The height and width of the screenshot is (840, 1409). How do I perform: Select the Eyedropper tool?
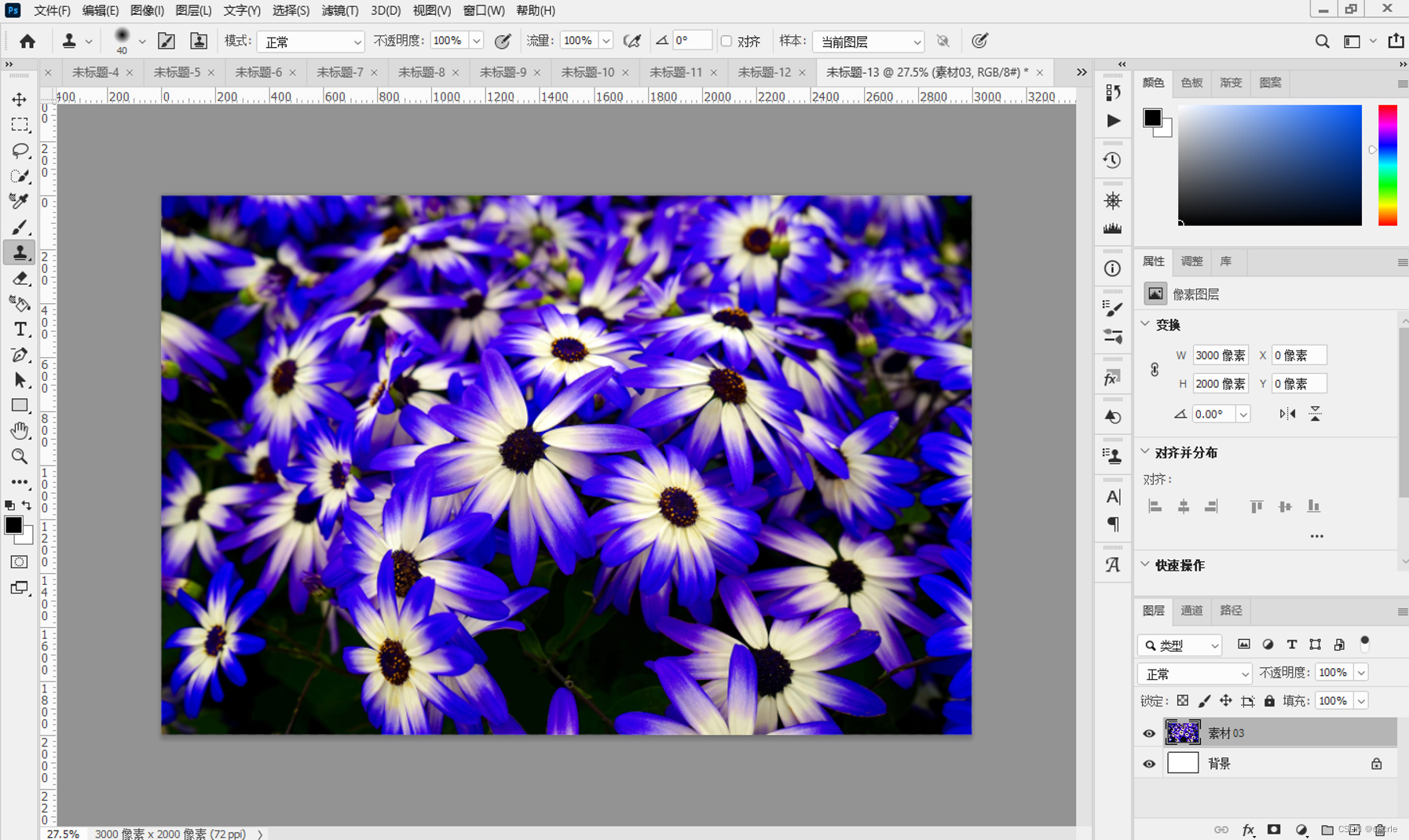(20, 201)
